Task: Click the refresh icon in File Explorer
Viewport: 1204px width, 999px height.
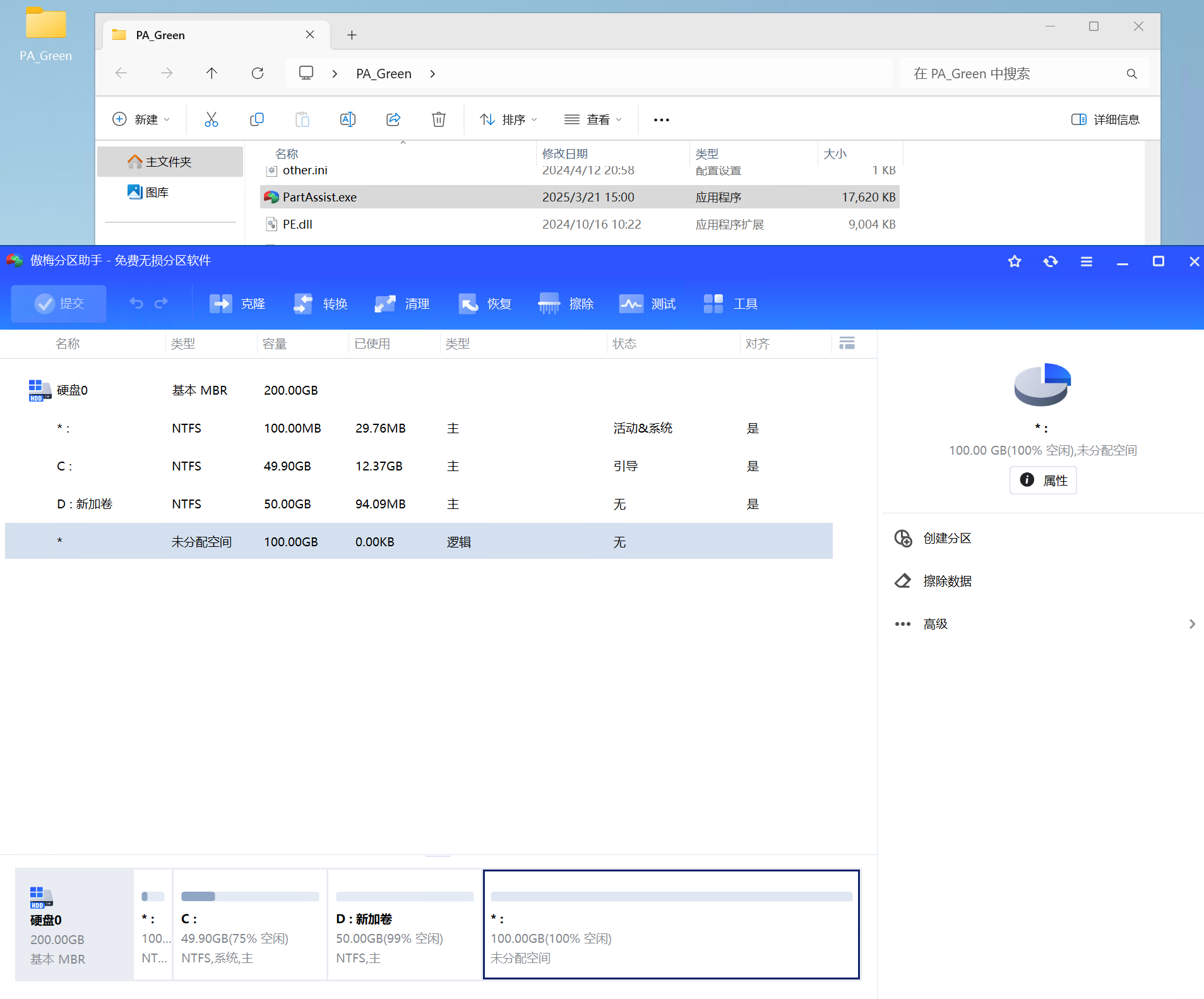Action: click(258, 73)
